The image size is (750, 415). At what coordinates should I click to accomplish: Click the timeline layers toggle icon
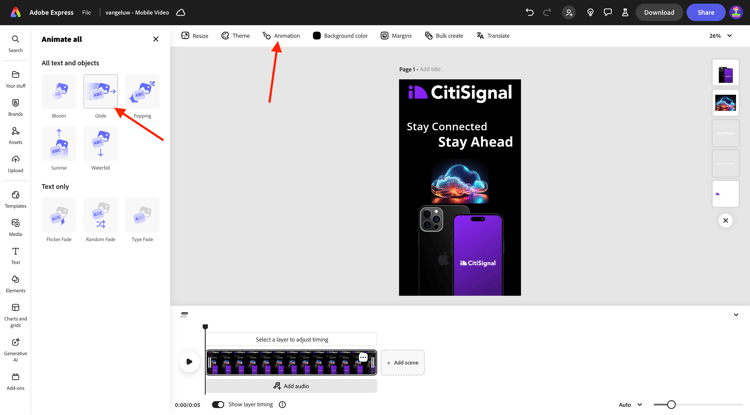[184, 315]
